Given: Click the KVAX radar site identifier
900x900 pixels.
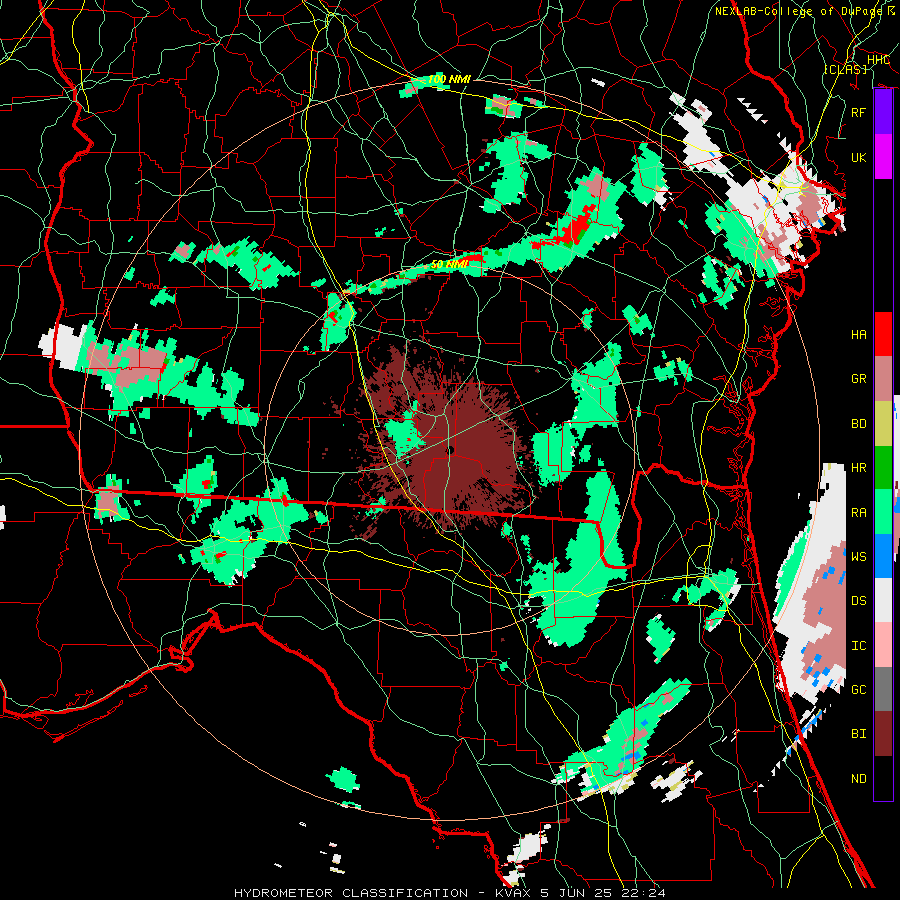Looking at the screenshot, I should tap(512, 893).
